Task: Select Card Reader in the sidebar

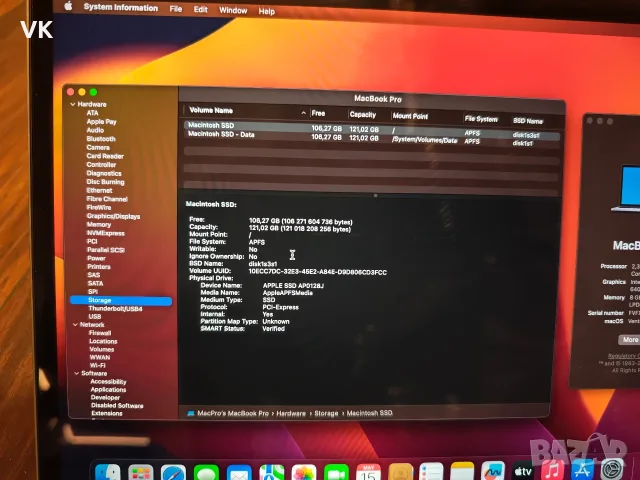Action: pyautogui.click(x=105, y=156)
